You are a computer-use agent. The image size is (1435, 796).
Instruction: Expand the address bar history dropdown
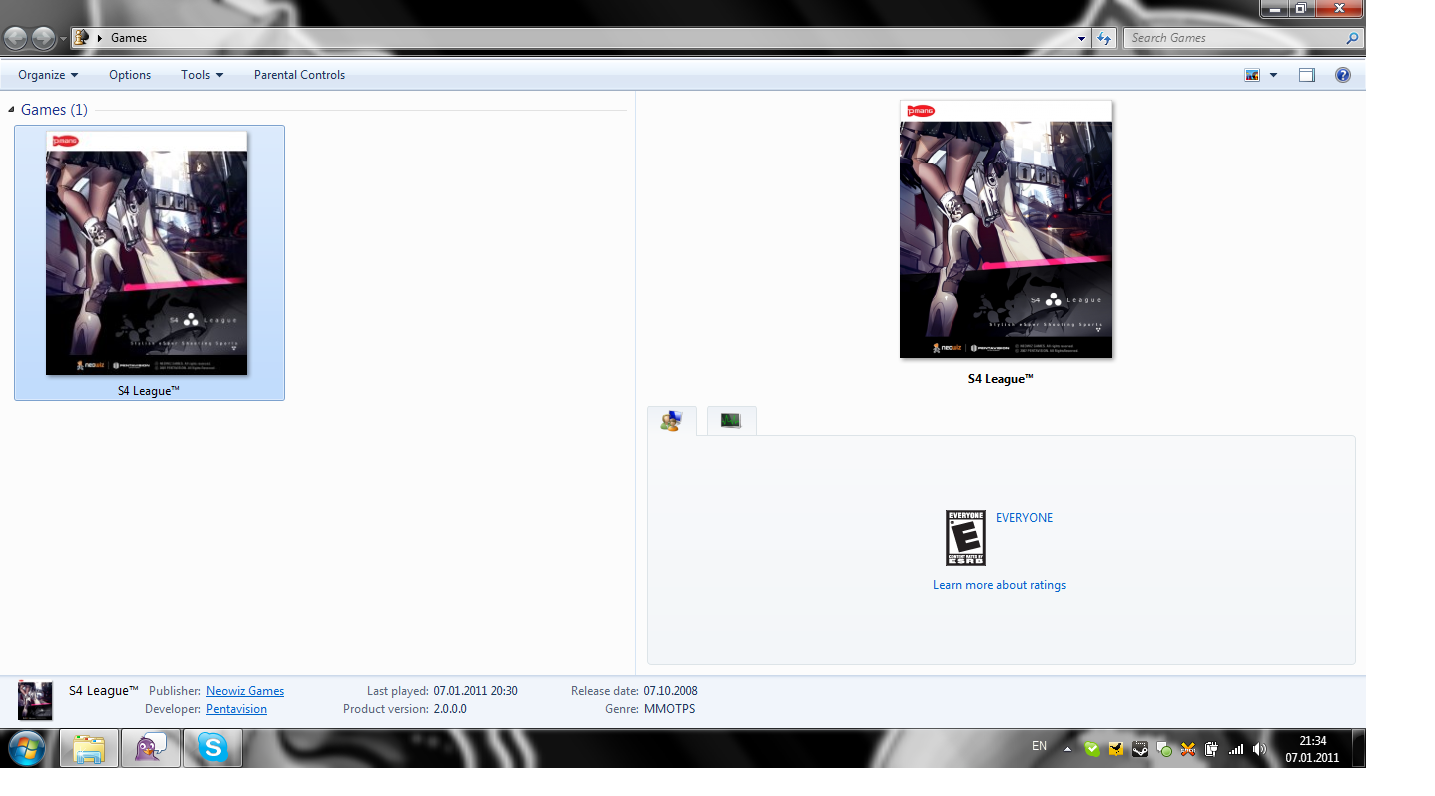click(1082, 39)
